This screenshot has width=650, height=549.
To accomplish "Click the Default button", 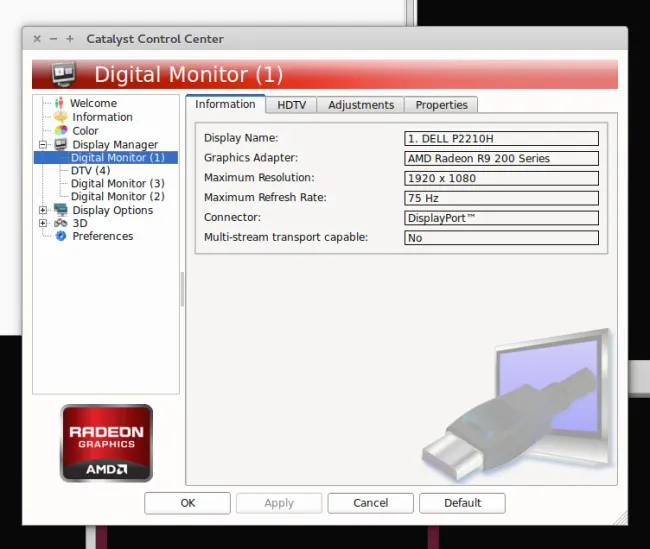I will (x=462, y=503).
